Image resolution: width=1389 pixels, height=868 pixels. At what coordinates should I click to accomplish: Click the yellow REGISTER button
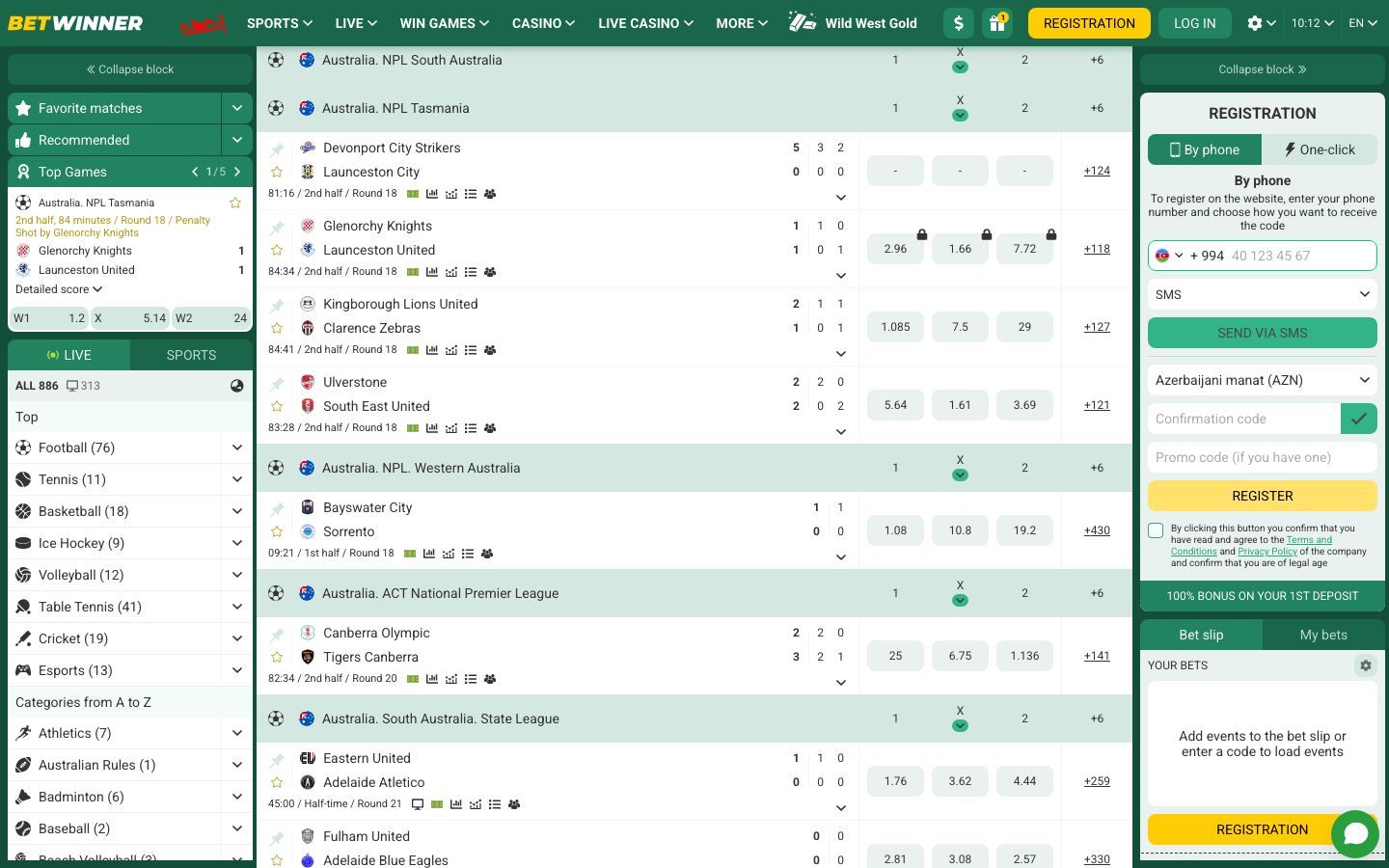click(1263, 496)
